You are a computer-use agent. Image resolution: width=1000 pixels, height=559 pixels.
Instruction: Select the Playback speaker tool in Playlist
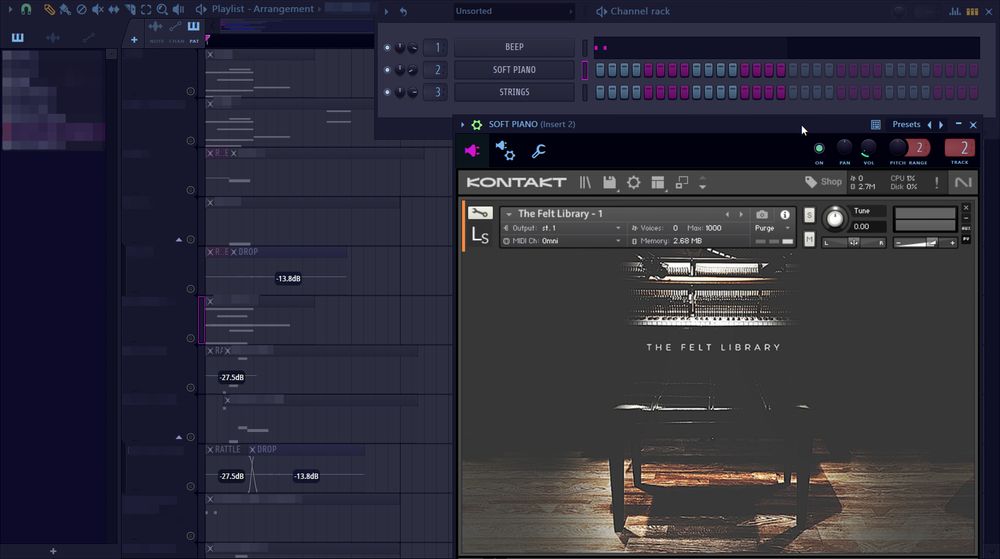[x=179, y=9]
